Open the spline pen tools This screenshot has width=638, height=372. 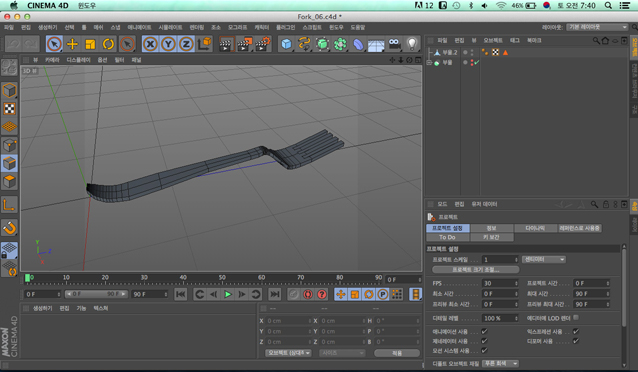click(x=304, y=44)
